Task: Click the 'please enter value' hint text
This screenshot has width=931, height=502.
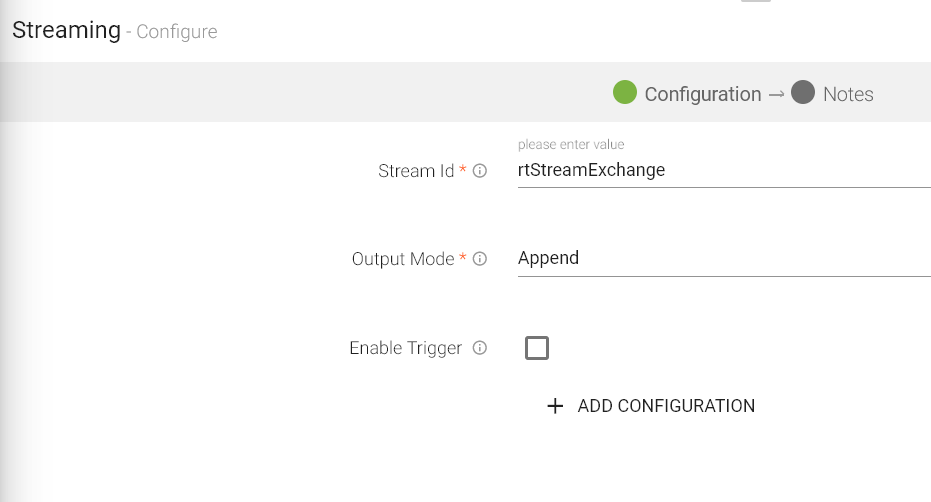Action: tap(571, 145)
